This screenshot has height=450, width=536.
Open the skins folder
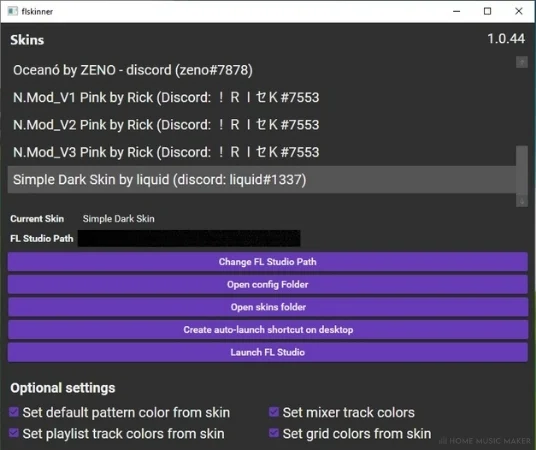268,307
